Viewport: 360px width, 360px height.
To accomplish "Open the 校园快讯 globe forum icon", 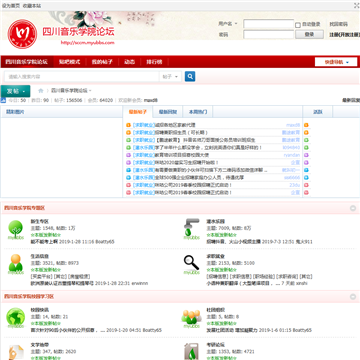I will pos(16,318).
